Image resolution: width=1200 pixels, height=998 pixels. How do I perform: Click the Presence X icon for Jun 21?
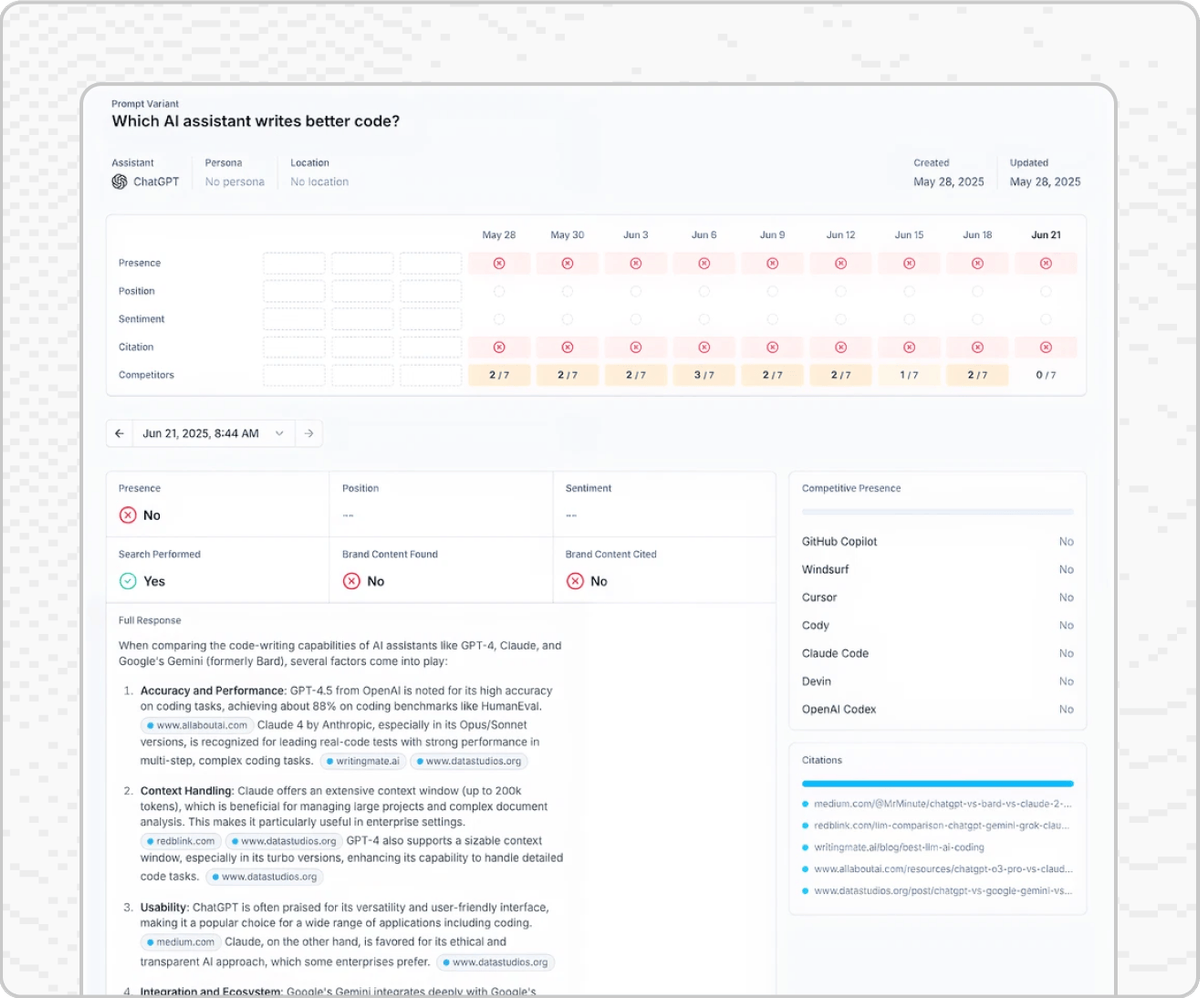point(1046,263)
